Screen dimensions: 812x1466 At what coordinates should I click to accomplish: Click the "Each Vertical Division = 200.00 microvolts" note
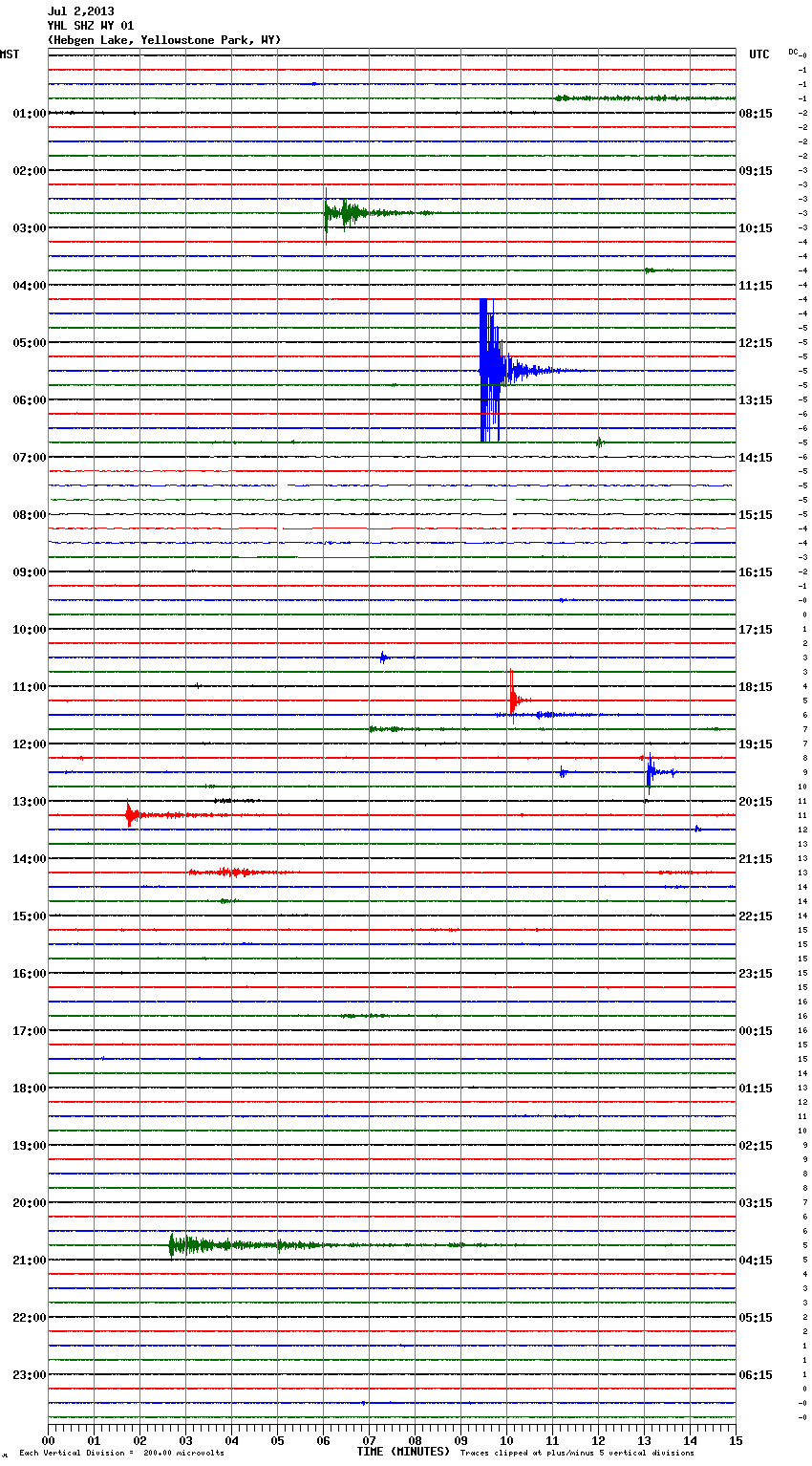121,1453
